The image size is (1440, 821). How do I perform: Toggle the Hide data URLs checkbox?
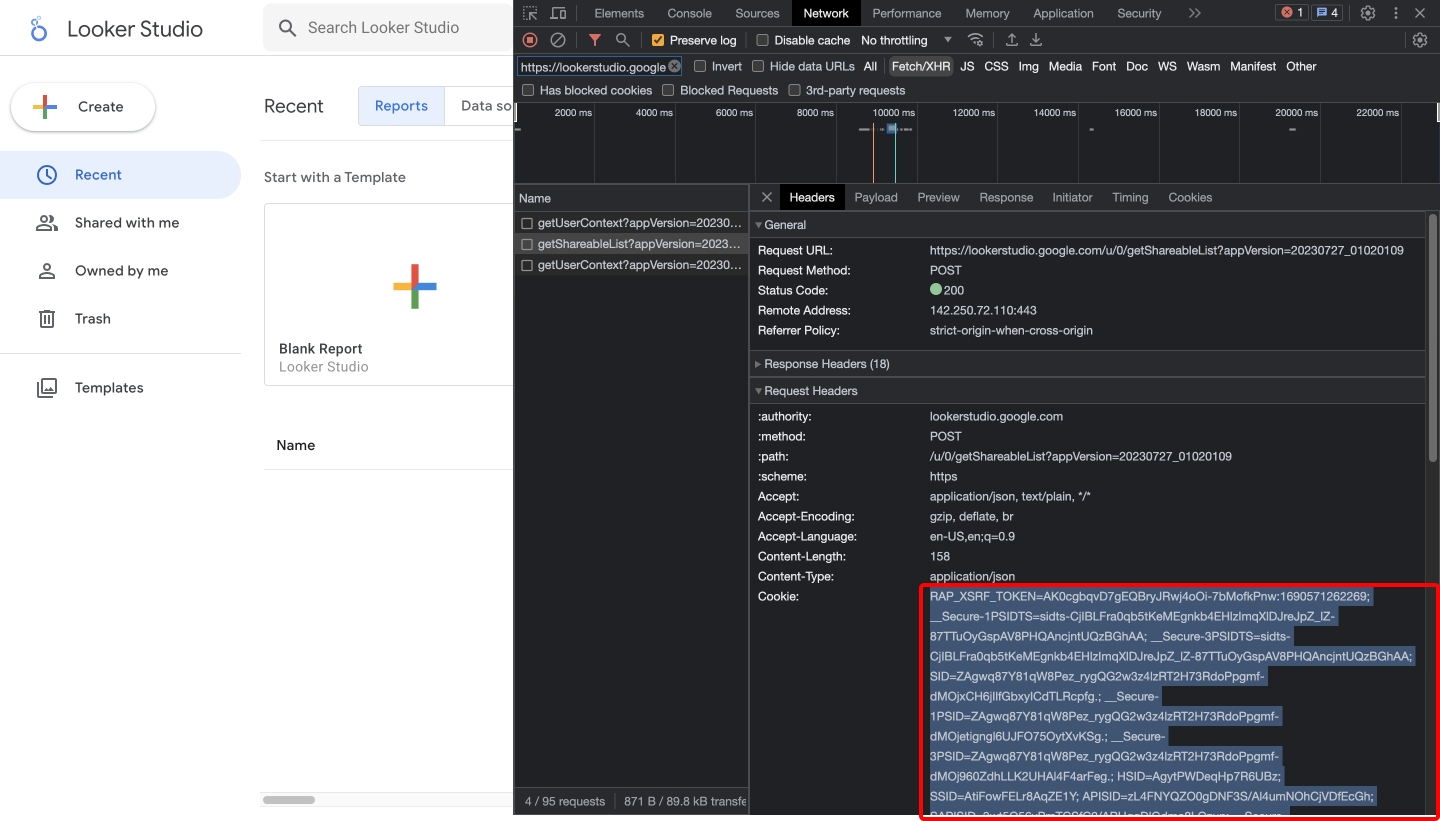pyautogui.click(x=758, y=67)
